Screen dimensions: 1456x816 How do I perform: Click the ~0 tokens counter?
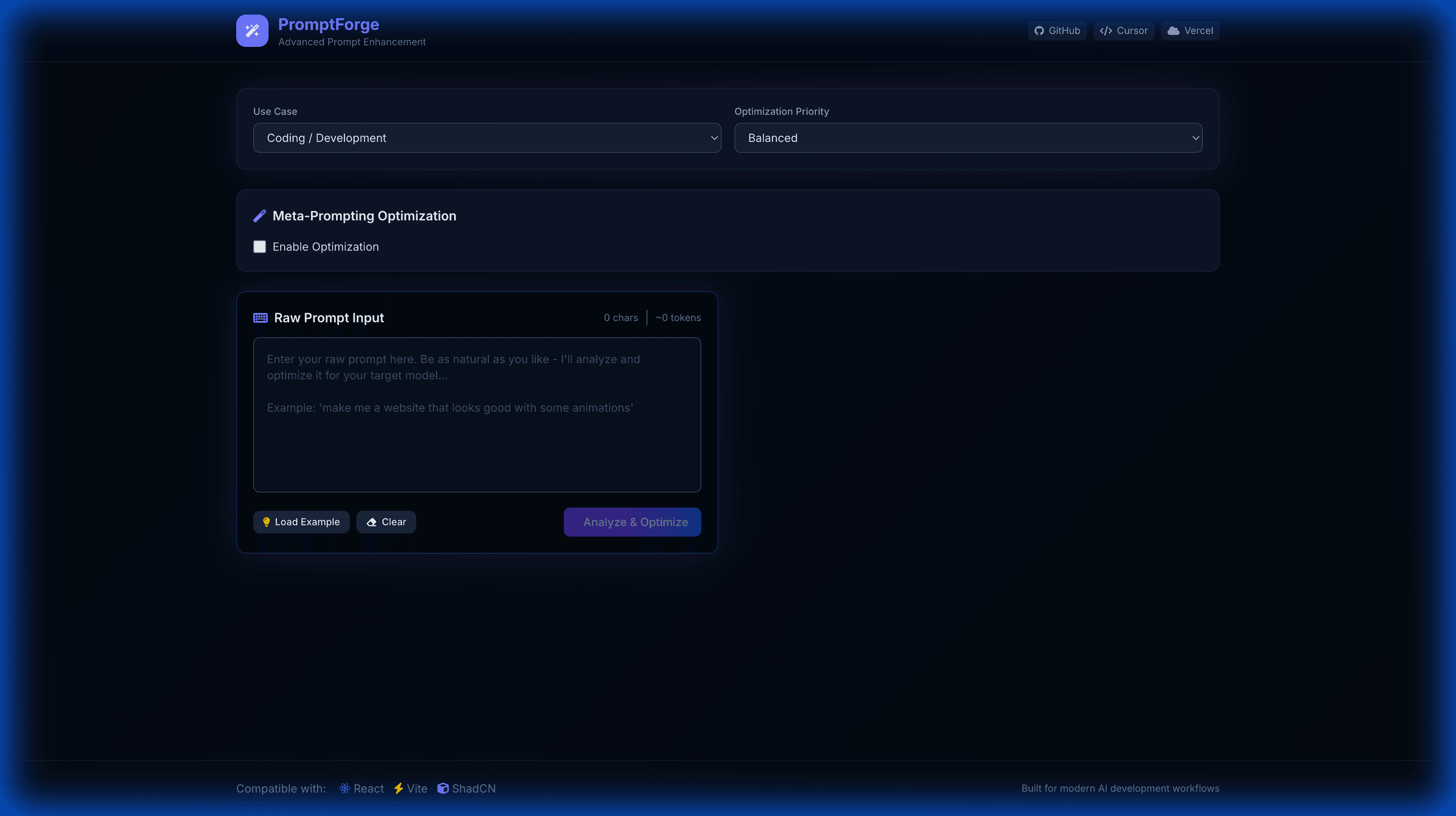[678, 317]
